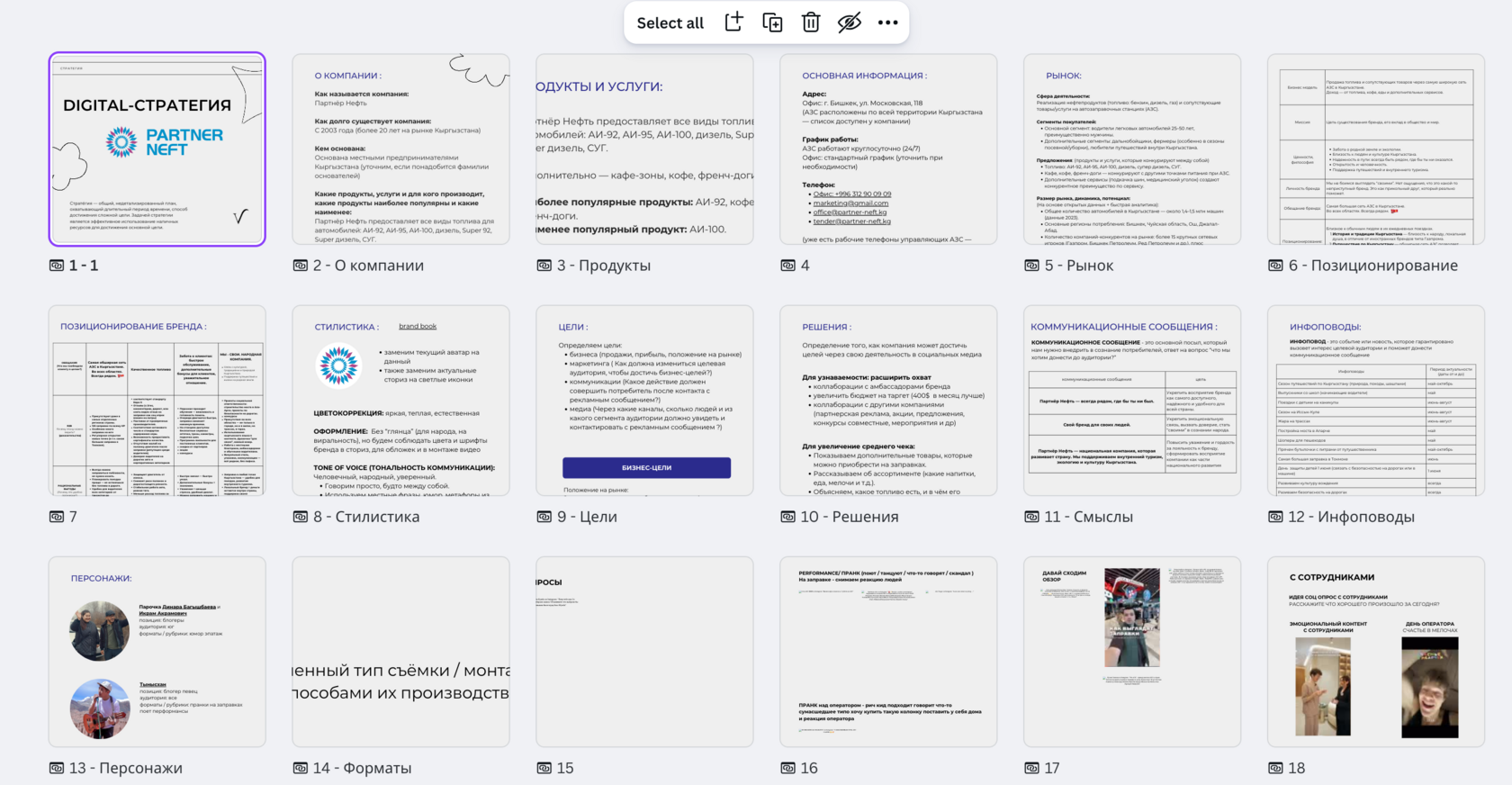The image size is (1512, 785).
Task: Select page 17 thumbnail Давай сходим обзор
Action: point(1132,652)
